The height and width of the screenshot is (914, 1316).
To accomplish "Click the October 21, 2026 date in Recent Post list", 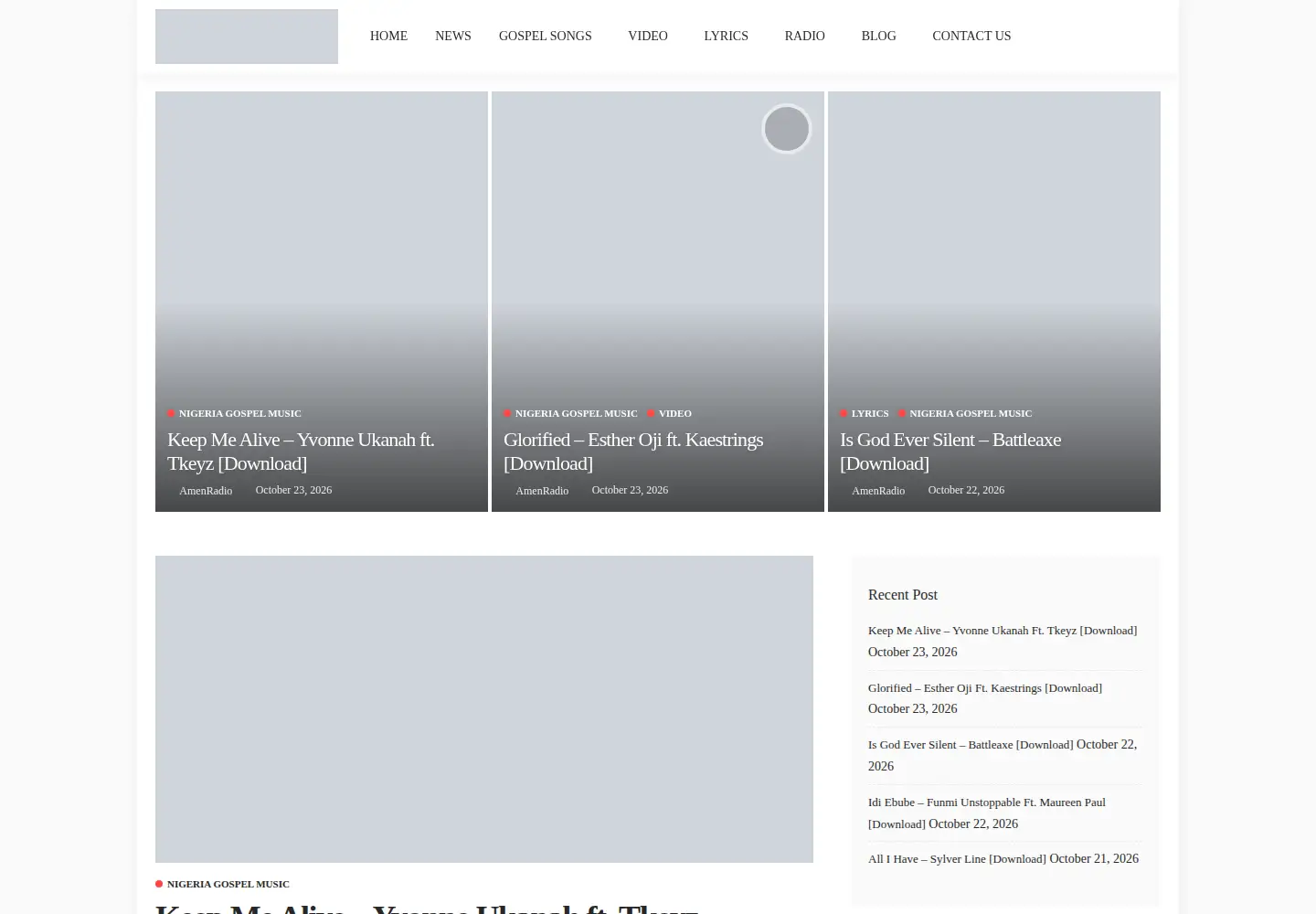I will 1094,859.
